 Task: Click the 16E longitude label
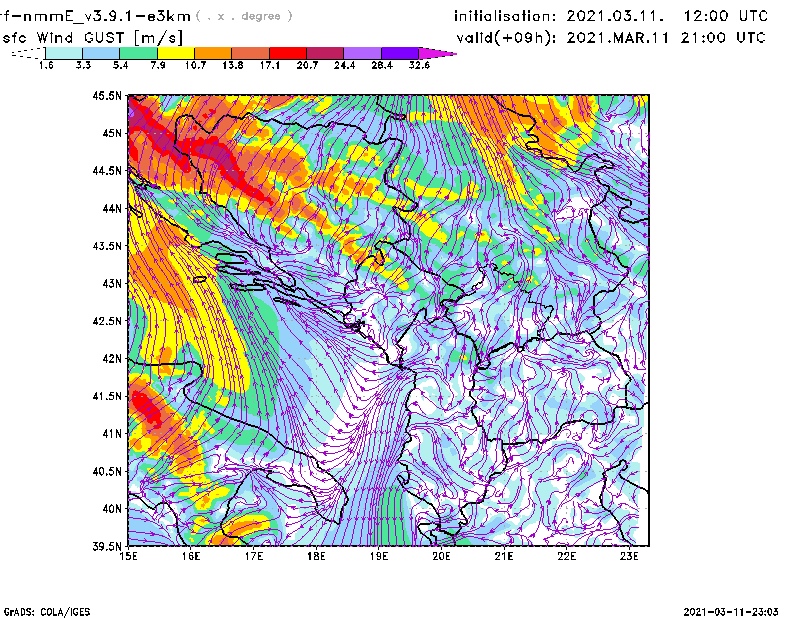tap(191, 556)
